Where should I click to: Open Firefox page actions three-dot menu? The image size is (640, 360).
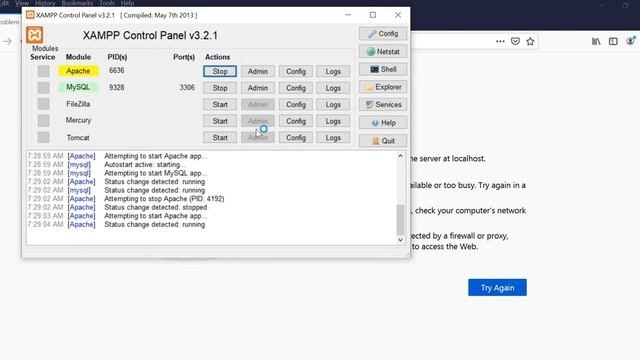[x=500, y=41]
